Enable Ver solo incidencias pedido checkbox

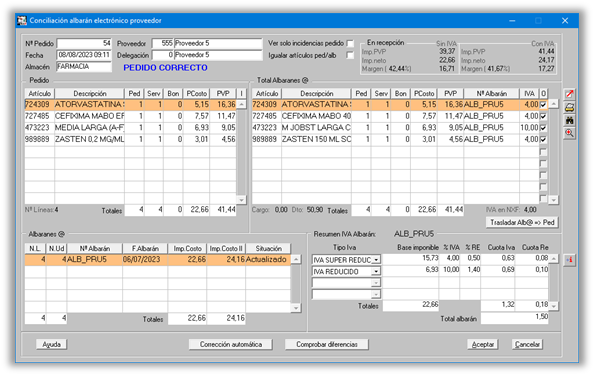click(350, 43)
